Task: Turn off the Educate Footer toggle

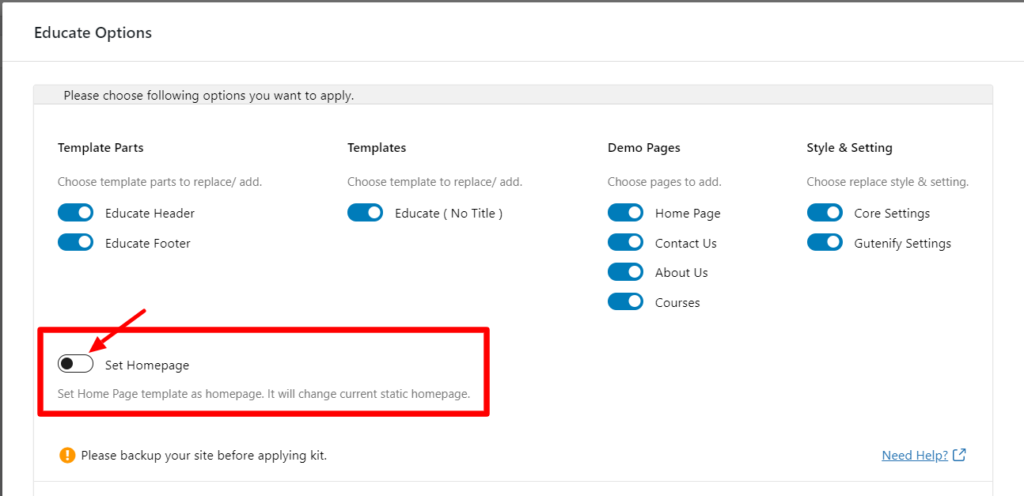Action: pyautogui.click(x=76, y=243)
